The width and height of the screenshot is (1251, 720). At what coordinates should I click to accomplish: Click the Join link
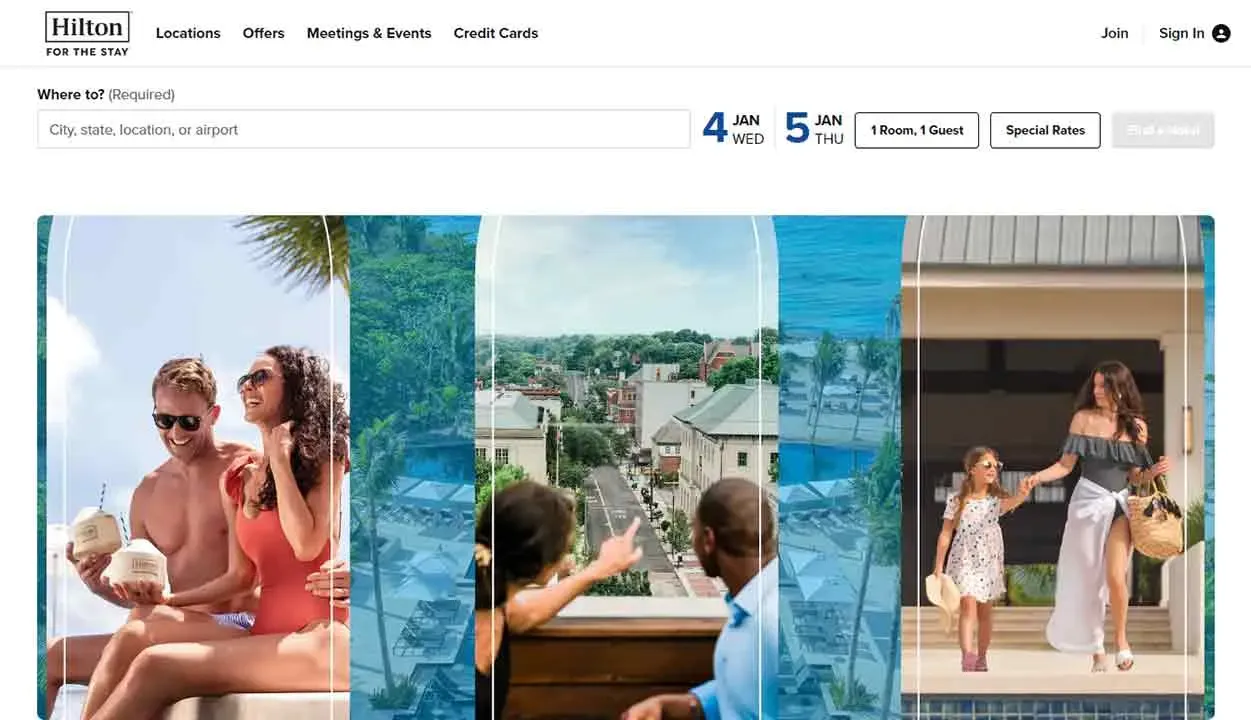(1115, 33)
